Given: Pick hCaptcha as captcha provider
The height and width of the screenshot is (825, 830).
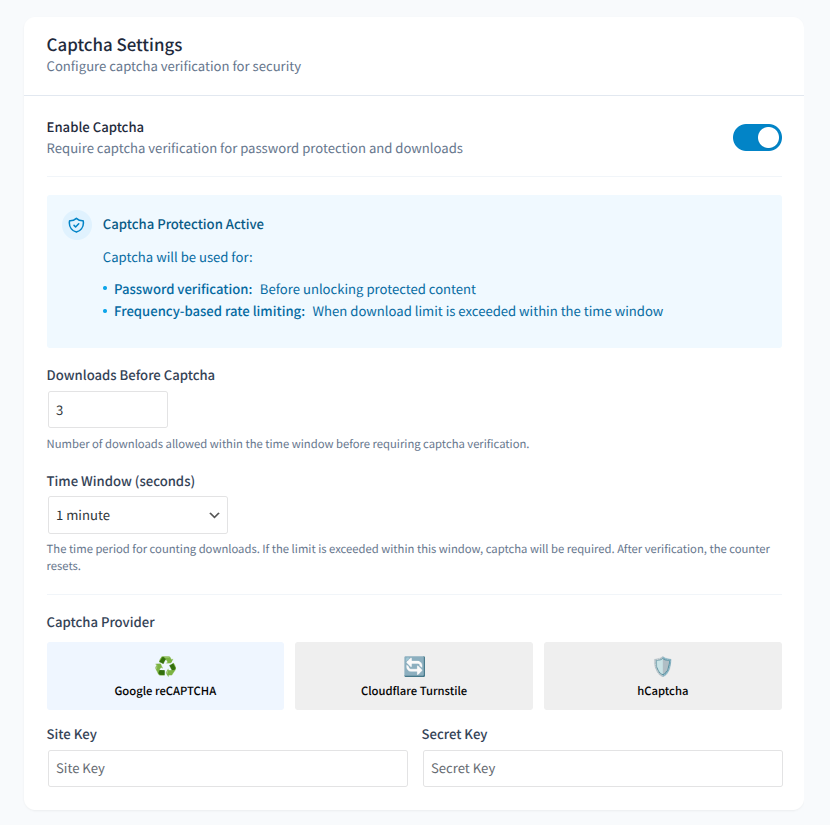Looking at the screenshot, I should [663, 676].
